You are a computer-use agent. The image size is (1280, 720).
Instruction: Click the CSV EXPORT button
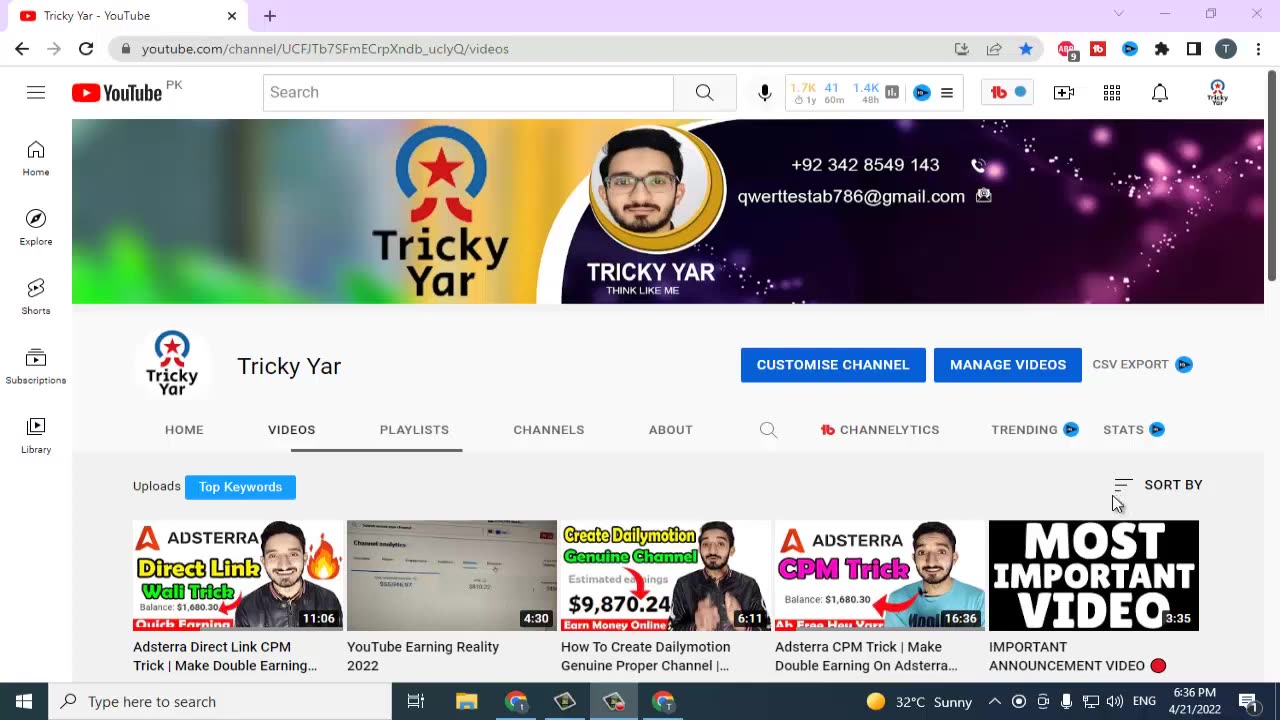pyautogui.click(x=1142, y=365)
